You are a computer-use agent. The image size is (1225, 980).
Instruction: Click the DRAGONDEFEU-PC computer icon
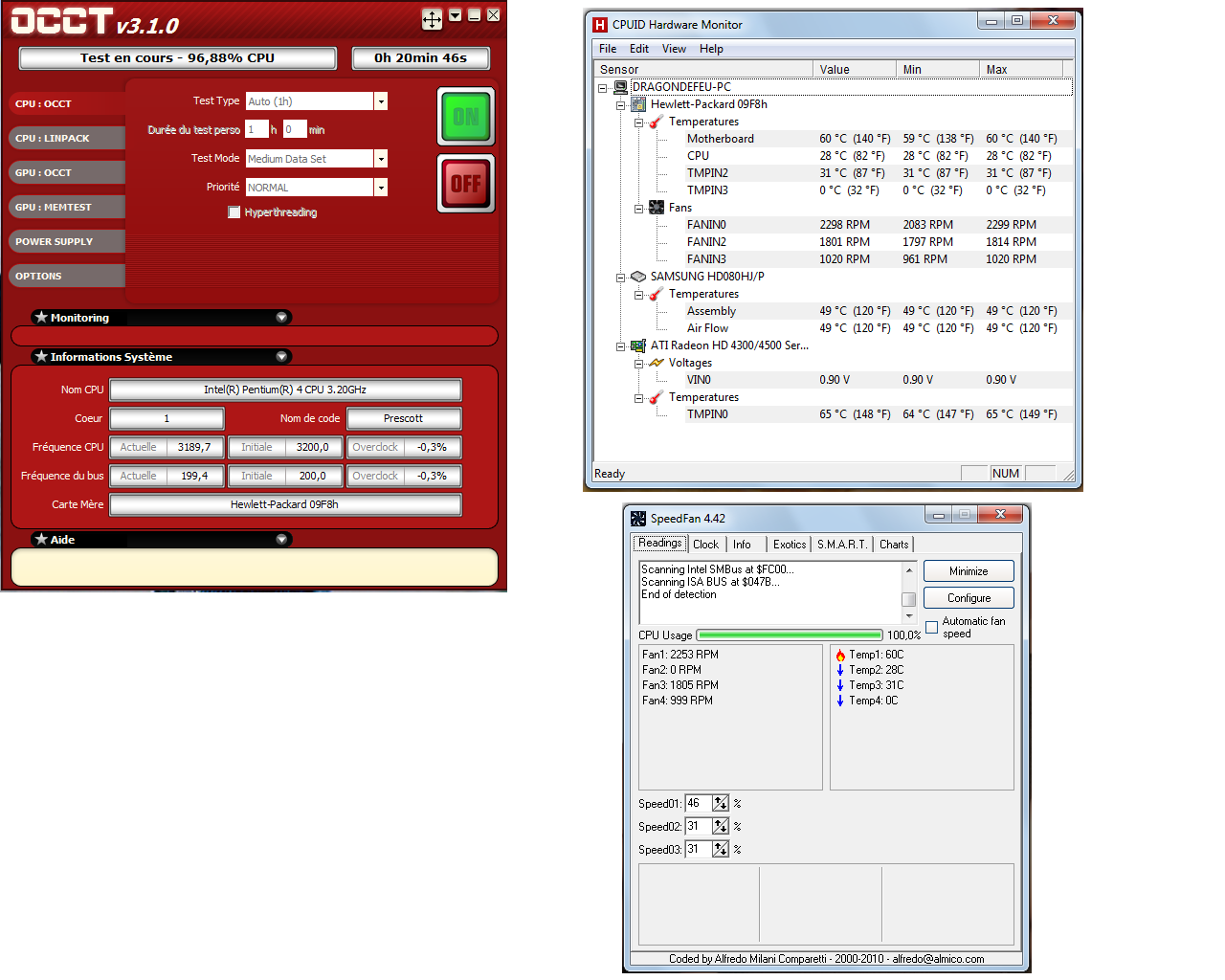pos(620,87)
